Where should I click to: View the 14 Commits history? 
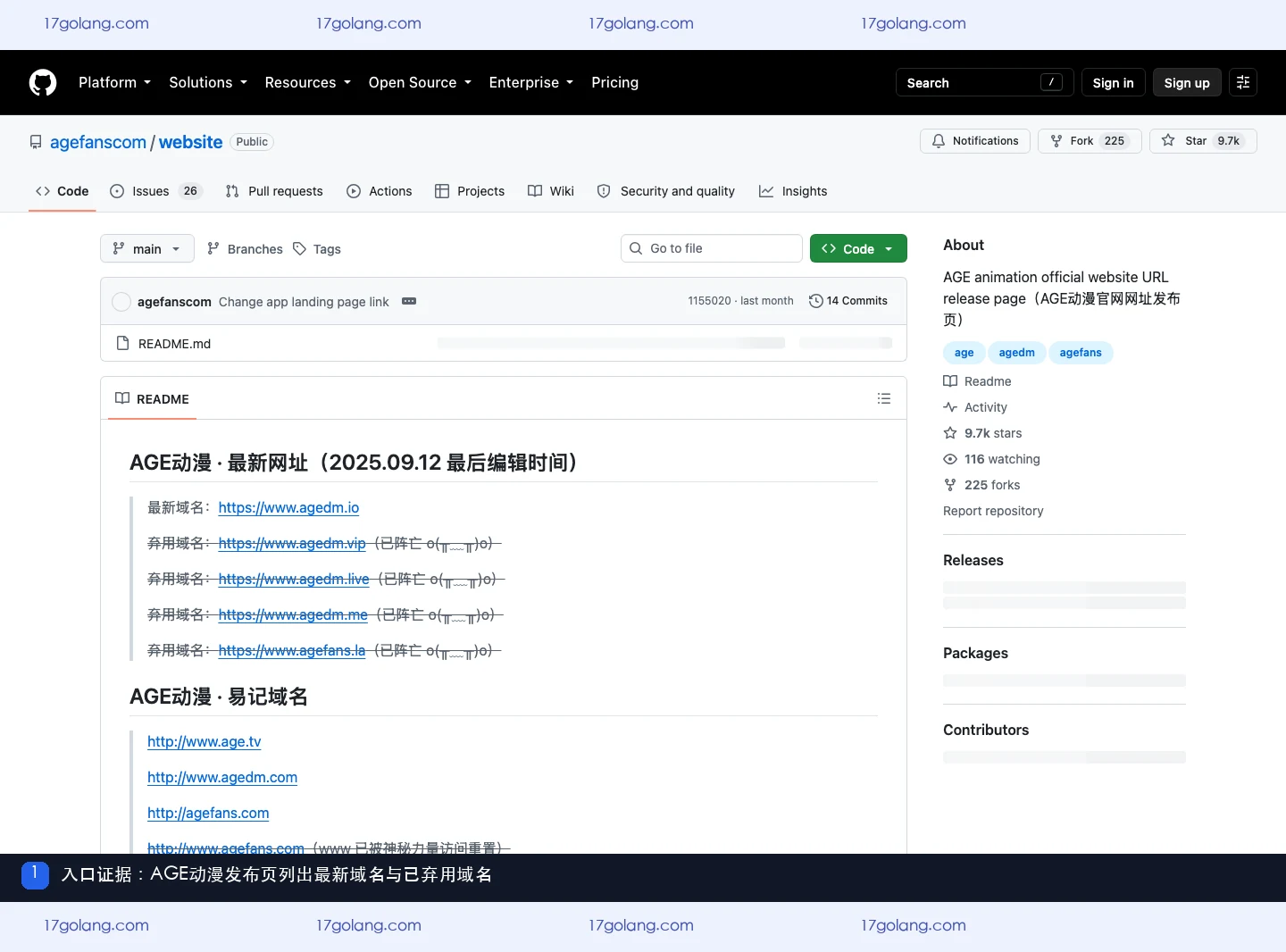848,301
